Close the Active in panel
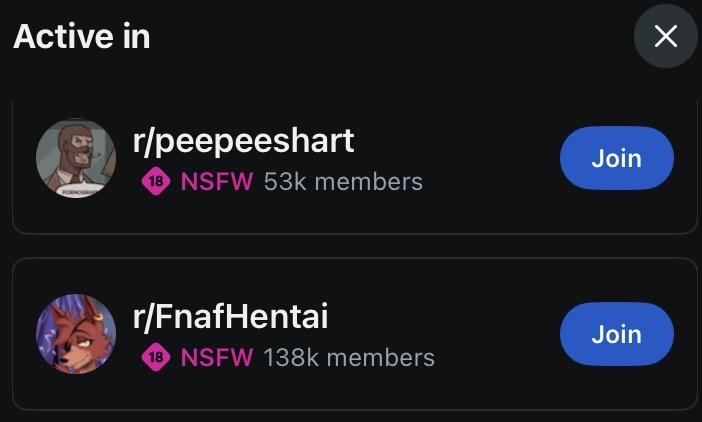702x422 pixels. coord(665,37)
